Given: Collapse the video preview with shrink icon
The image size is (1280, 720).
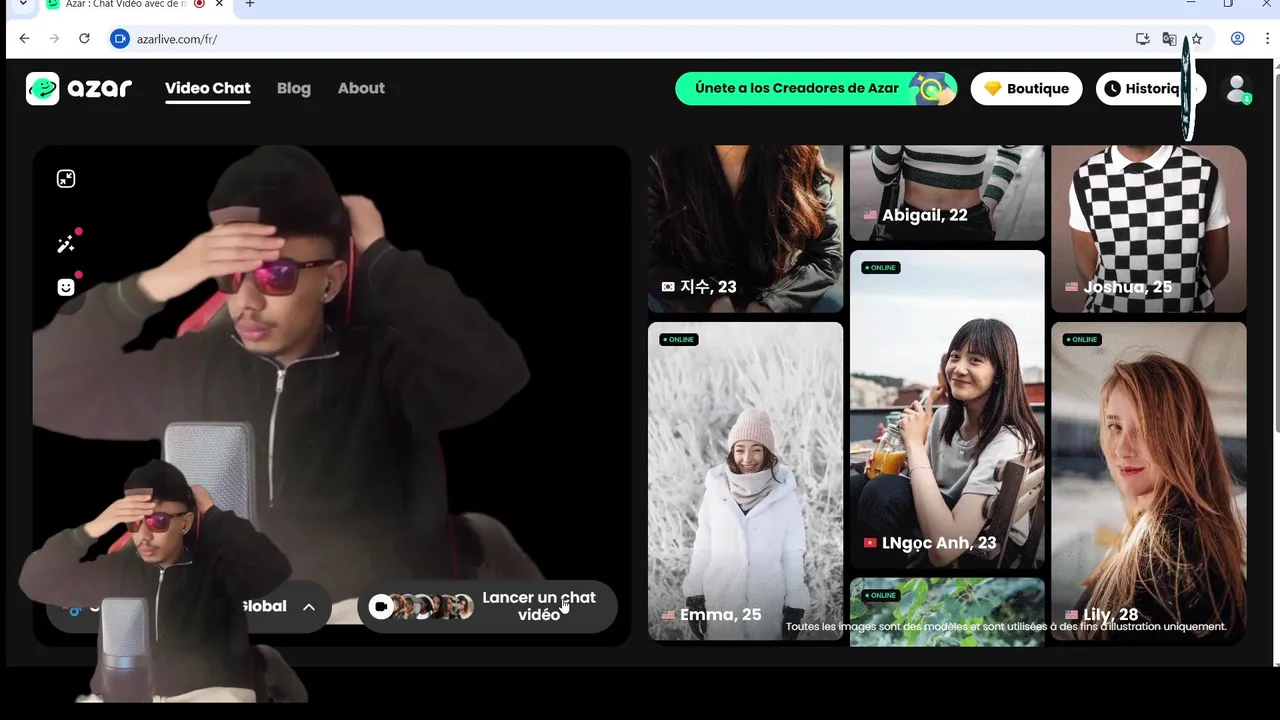Looking at the screenshot, I should point(66,179).
